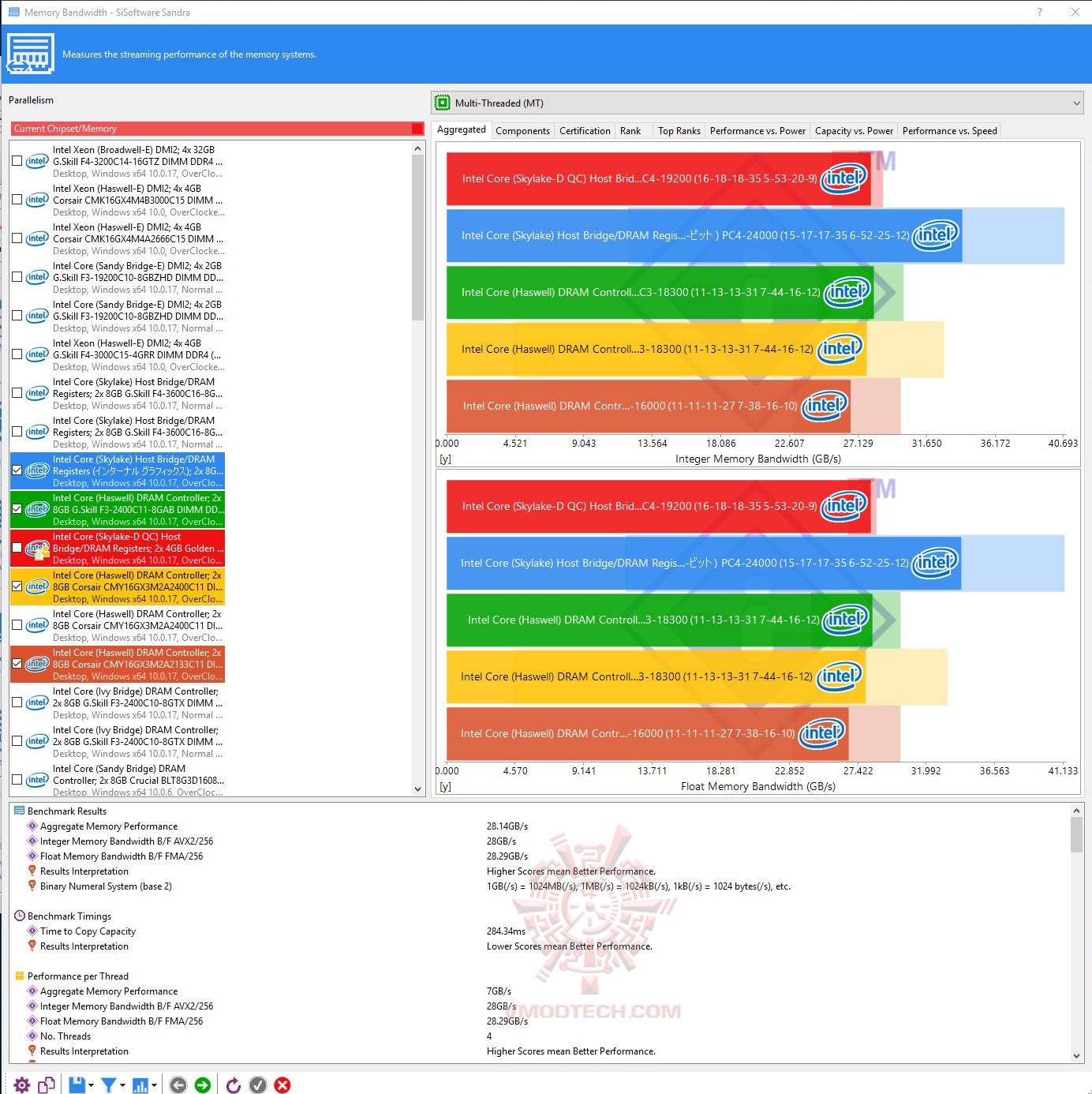Screen dimensions: 1092x1094
Task: Switch to Performance vs. Power tab
Action: 757,131
